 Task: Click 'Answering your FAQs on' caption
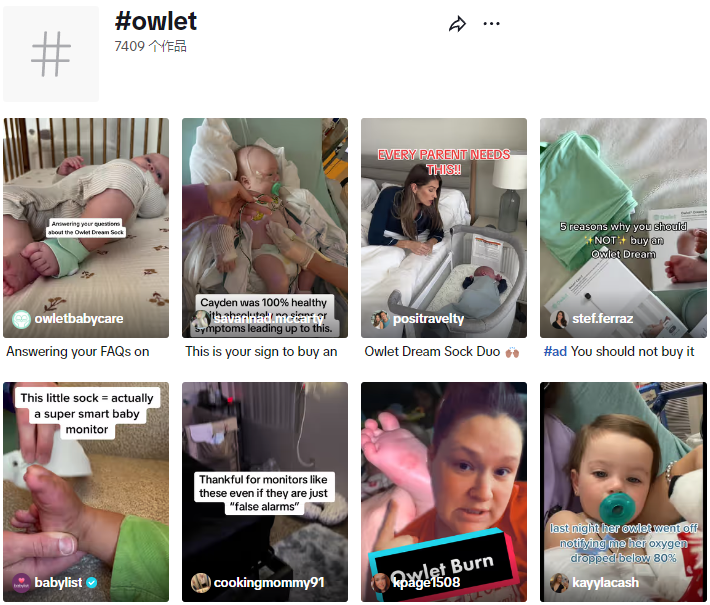click(x=78, y=352)
